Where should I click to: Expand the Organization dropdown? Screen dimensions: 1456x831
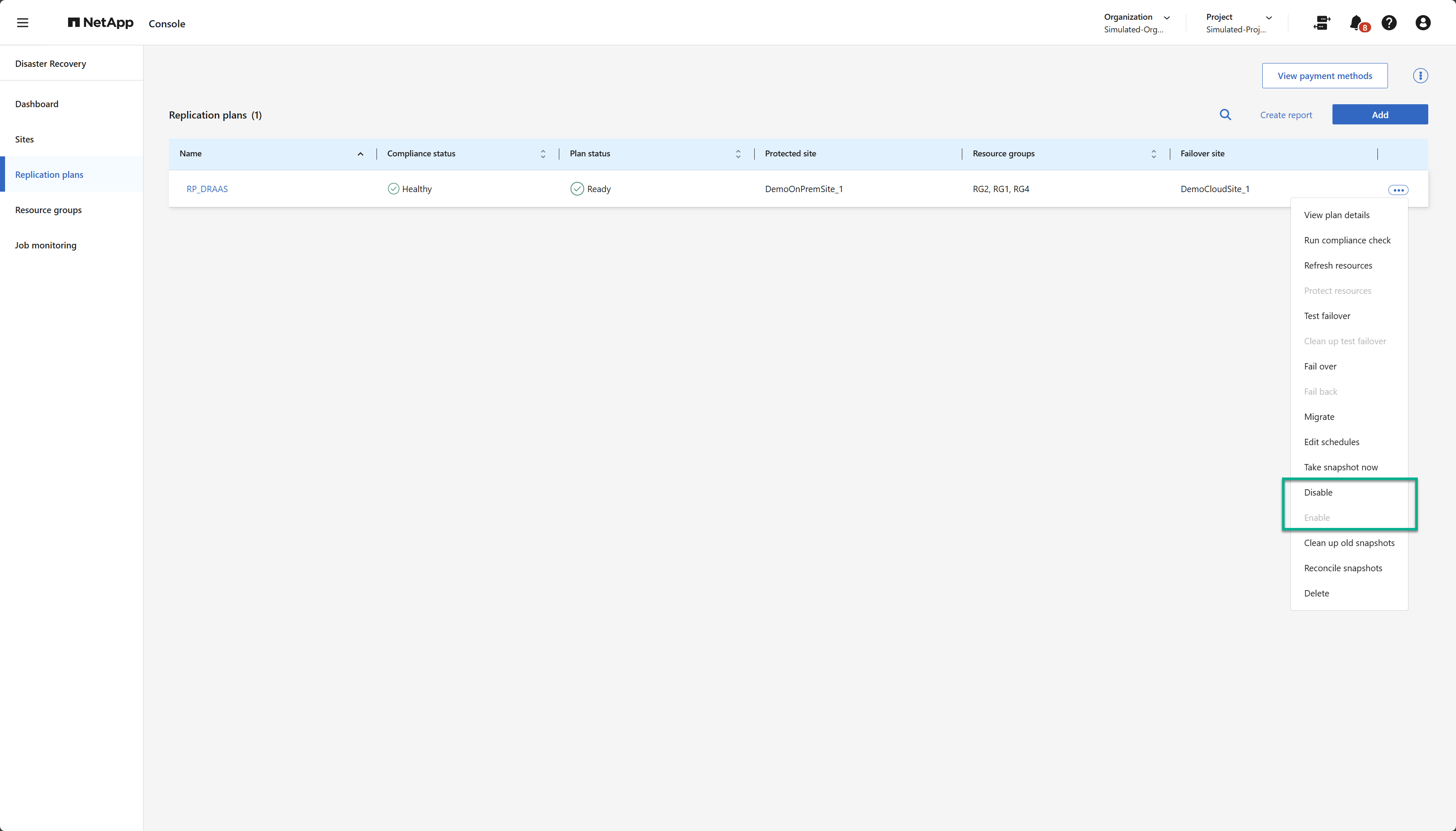tap(1167, 18)
